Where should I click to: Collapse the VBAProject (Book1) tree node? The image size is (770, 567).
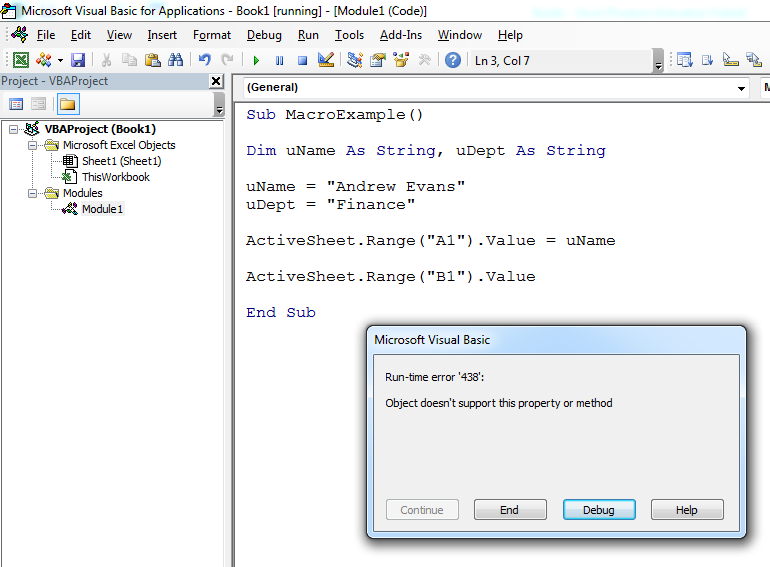click(13, 129)
